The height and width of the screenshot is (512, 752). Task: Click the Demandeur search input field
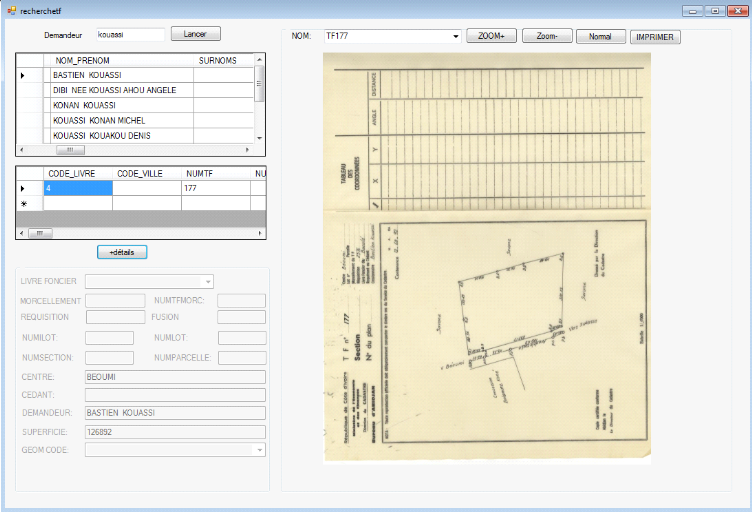130,34
